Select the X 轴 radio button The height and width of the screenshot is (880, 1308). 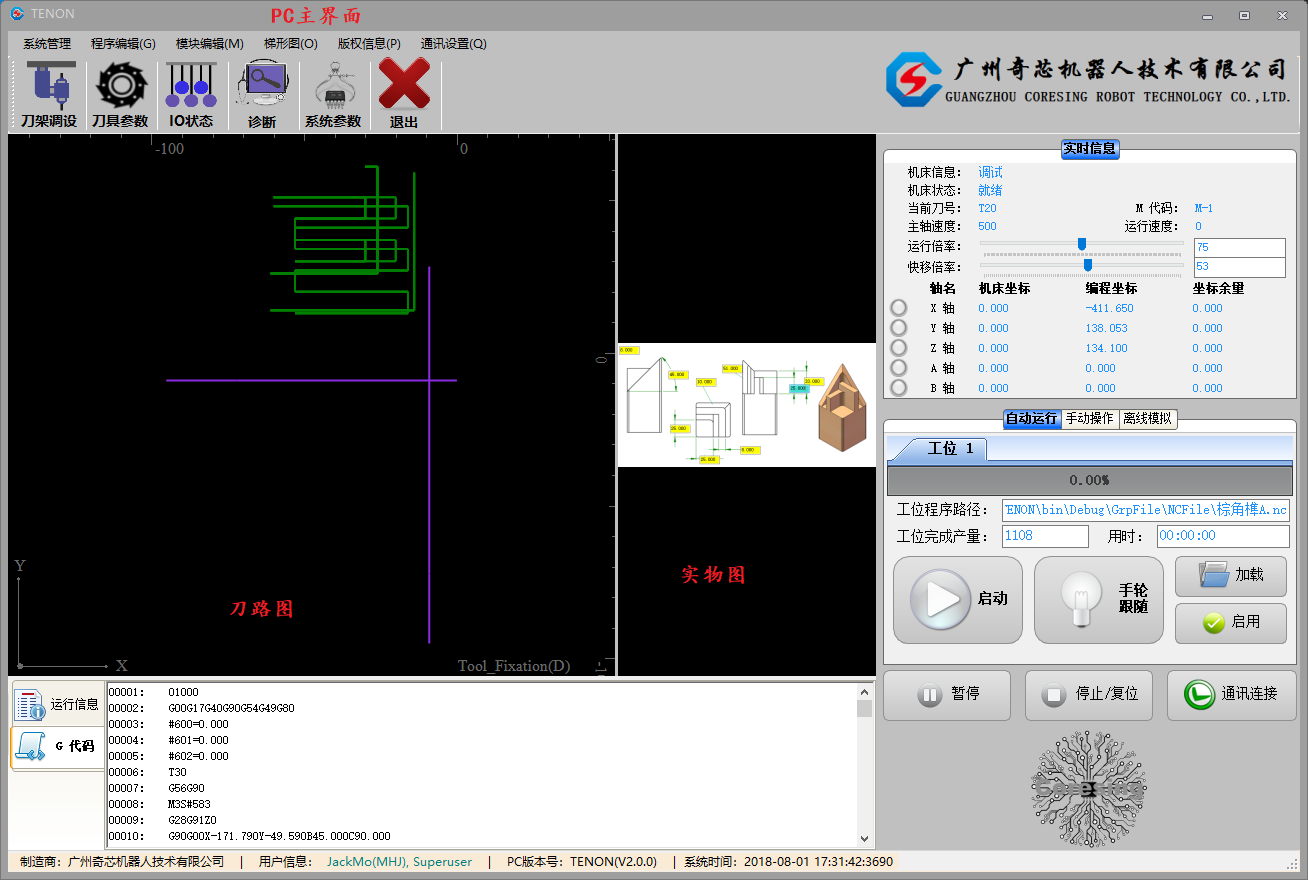tap(899, 308)
